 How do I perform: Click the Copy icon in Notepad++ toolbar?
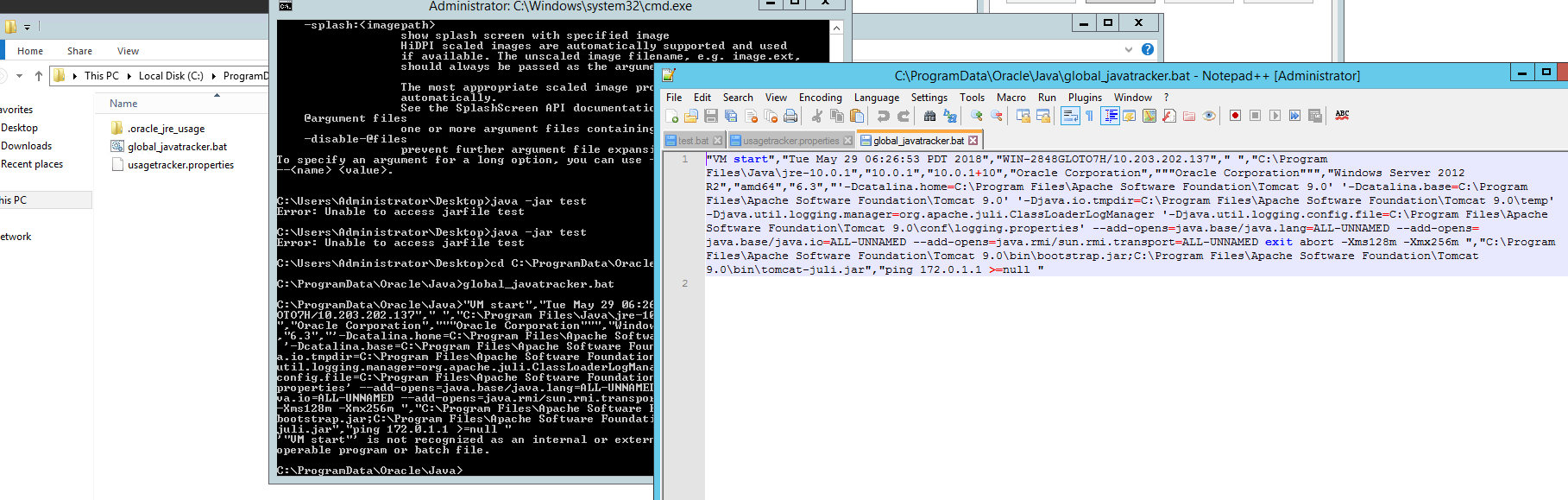point(836,116)
